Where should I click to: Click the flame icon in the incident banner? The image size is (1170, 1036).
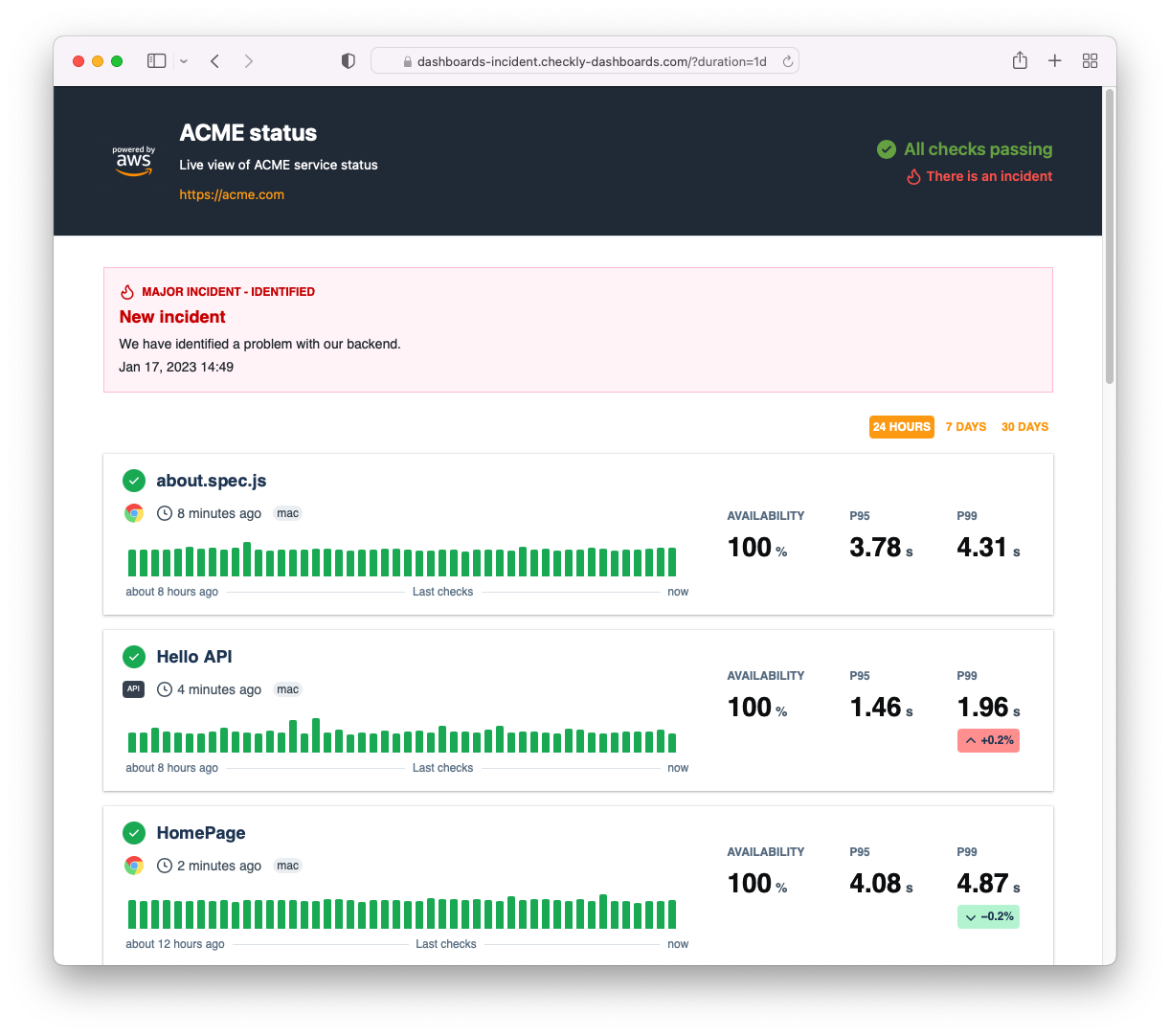127,290
